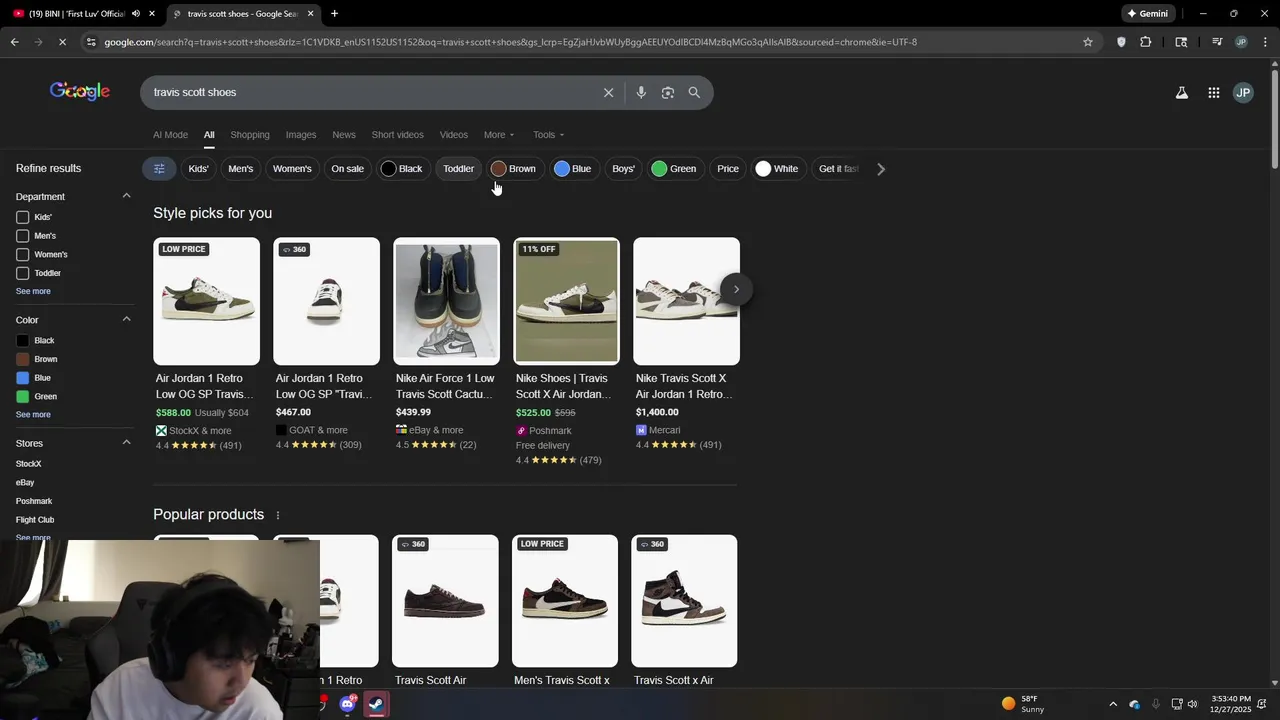The width and height of the screenshot is (1280, 720).
Task: Open the 11% OFF Poshmark shoe thumbnail
Action: [x=566, y=301]
